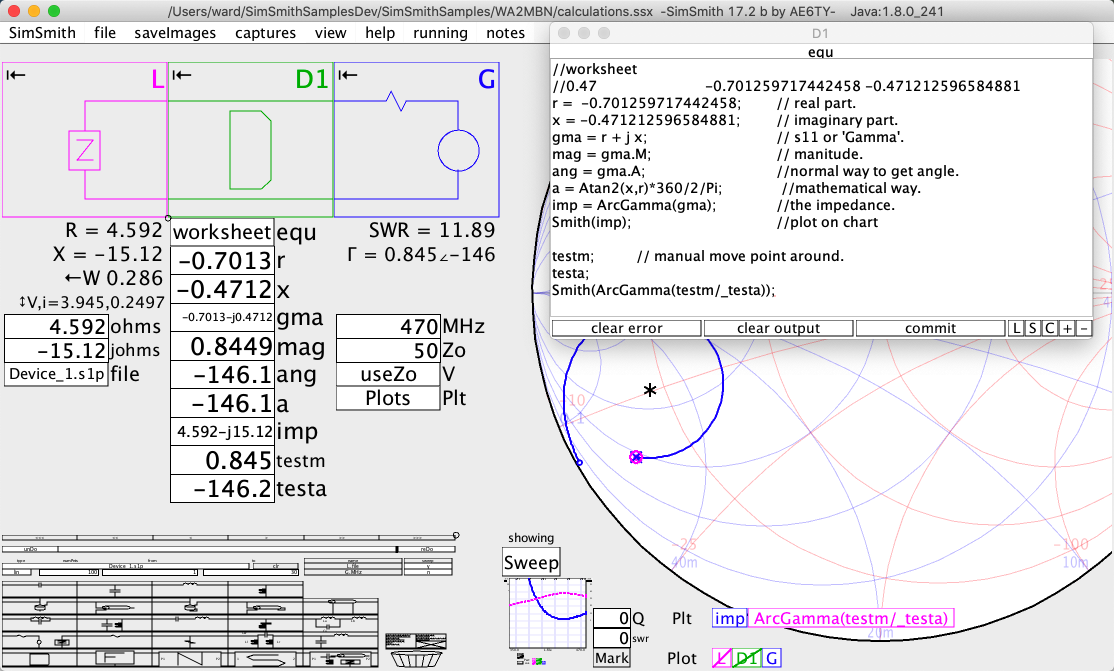Click the move-left arrow on block D1
1114x671 pixels.
182,75
